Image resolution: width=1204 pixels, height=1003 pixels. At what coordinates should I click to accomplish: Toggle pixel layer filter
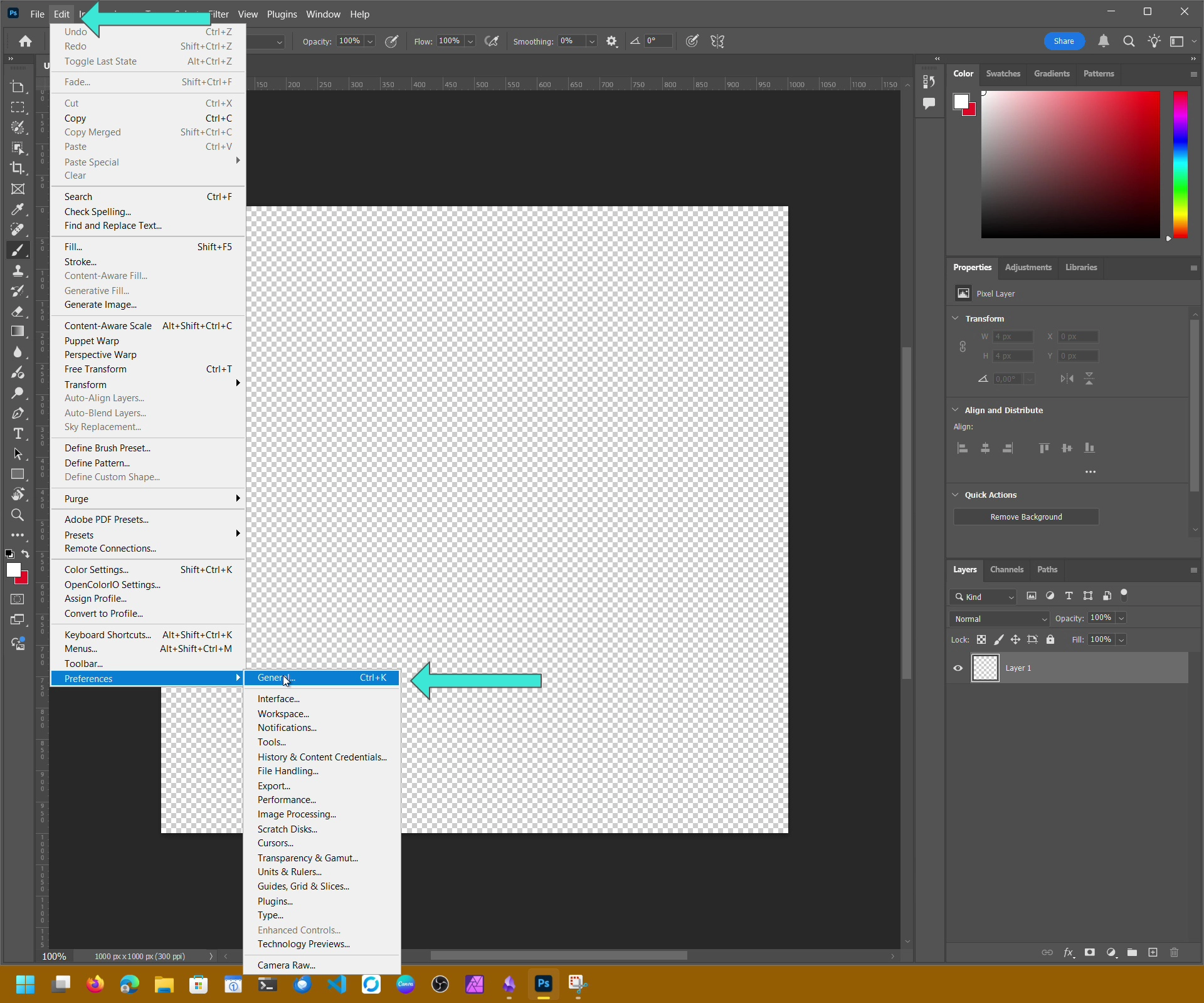point(1032,596)
